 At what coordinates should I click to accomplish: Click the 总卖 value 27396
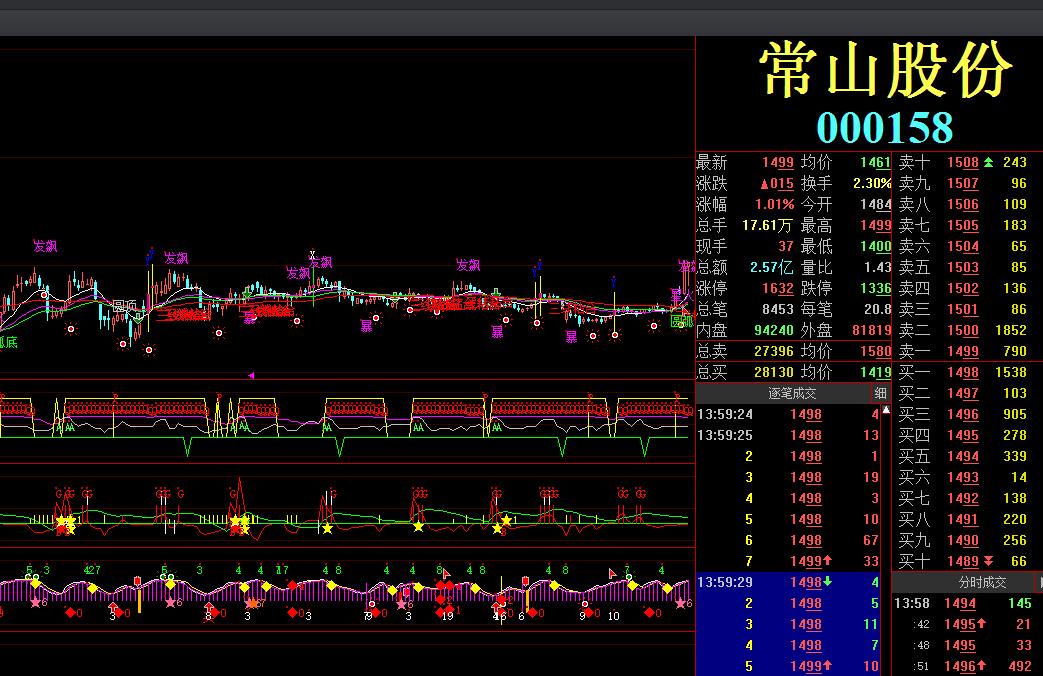pyautogui.click(x=774, y=351)
